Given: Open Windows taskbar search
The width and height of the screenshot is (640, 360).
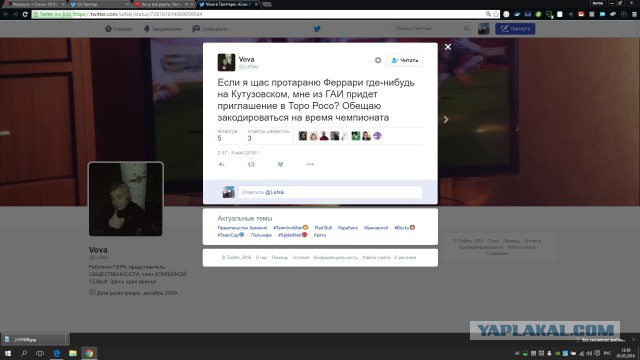Looking at the screenshot, I should pyautogui.click(x=24, y=353).
